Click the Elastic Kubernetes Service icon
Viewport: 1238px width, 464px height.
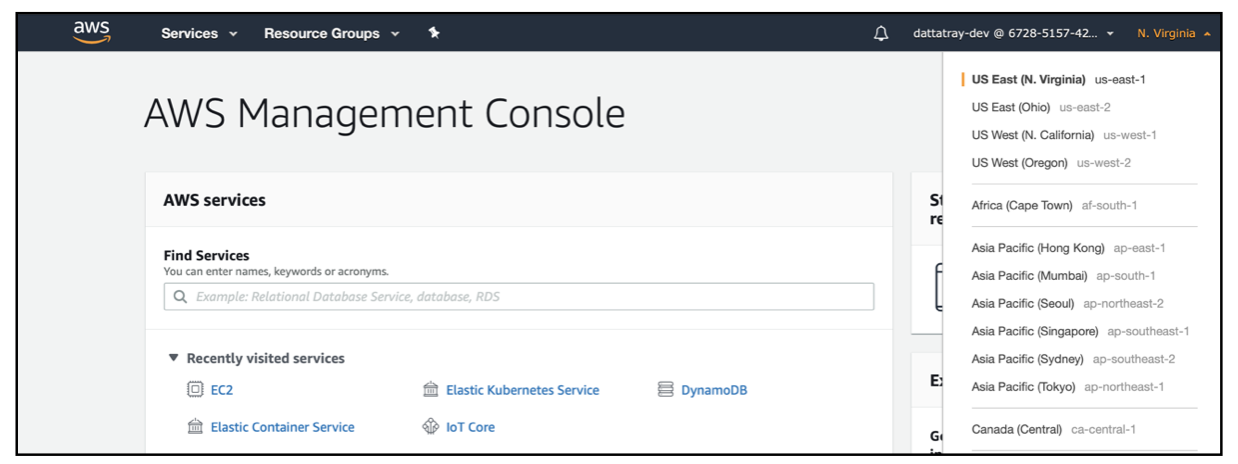pyautogui.click(x=431, y=390)
